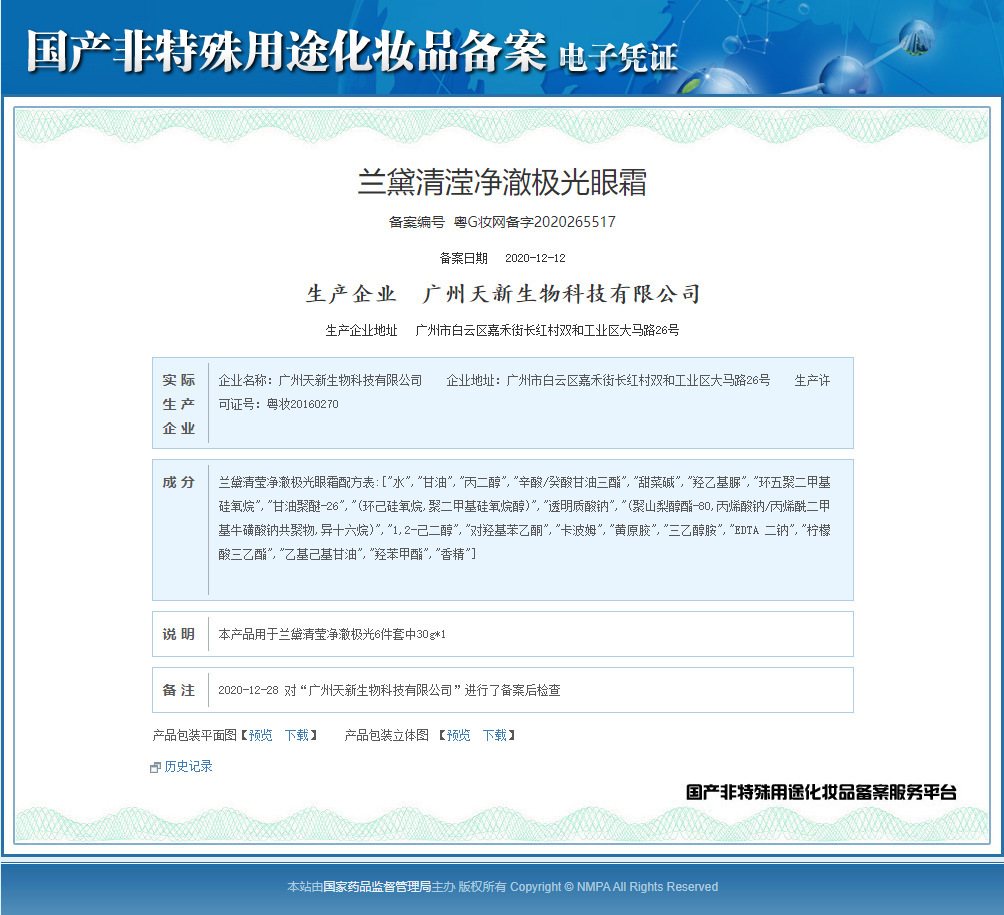Click the 成分 section label
This screenshot has width=1004, height=915.
[179, 482]
